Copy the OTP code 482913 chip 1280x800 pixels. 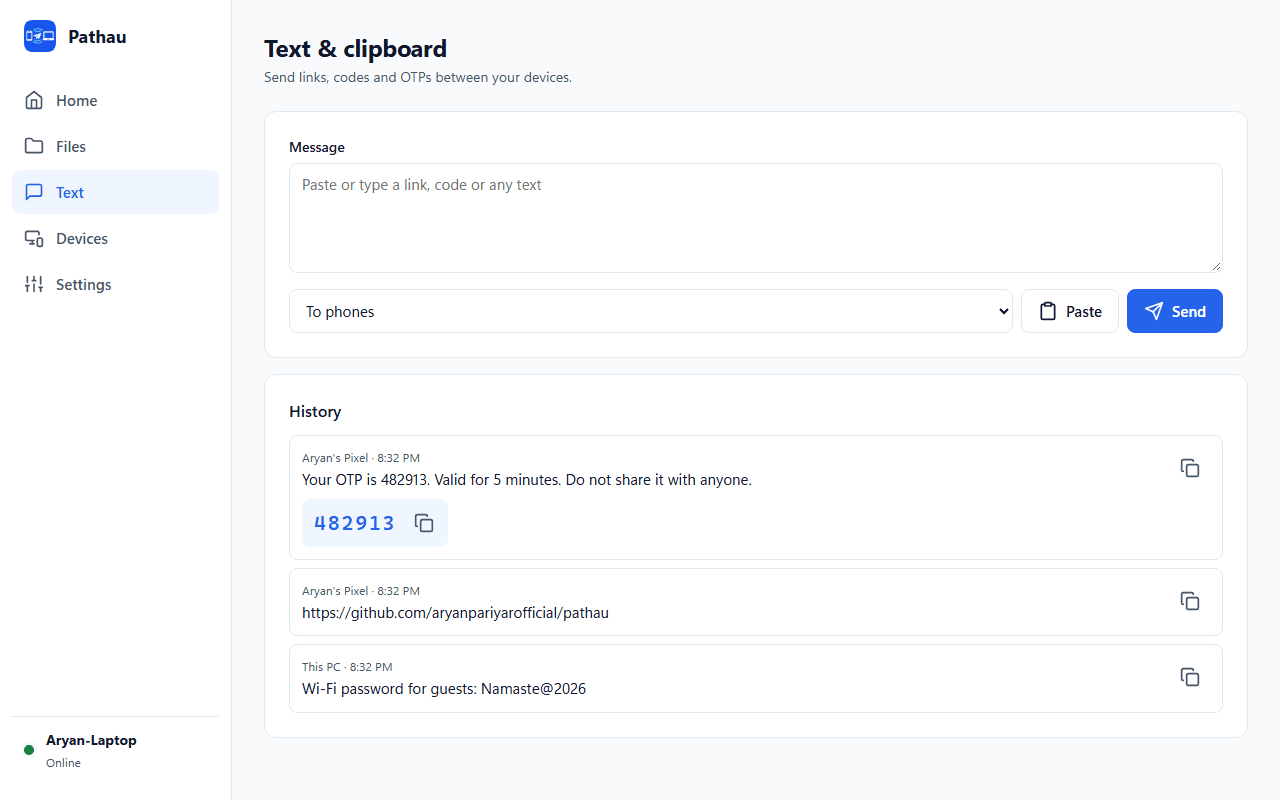(x=424, y=523)
